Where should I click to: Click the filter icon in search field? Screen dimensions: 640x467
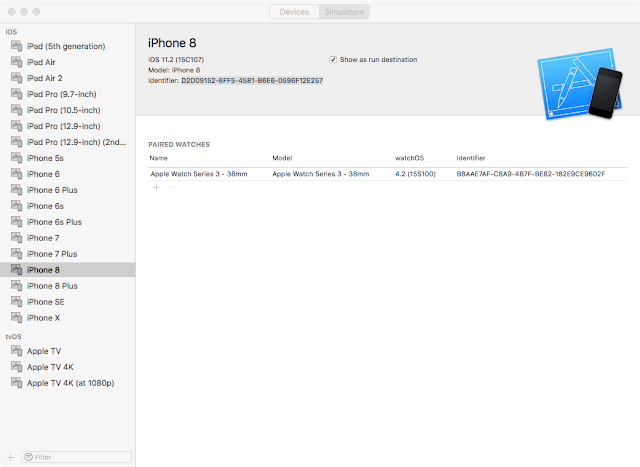[x=29, y=457]
